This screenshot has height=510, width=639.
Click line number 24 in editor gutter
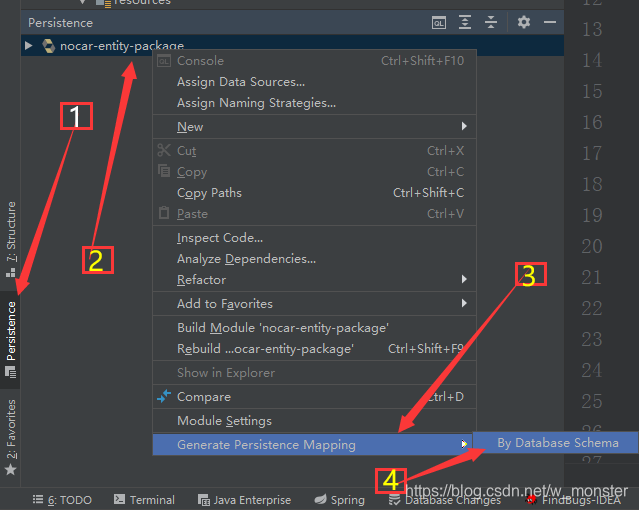pos(592,370)
